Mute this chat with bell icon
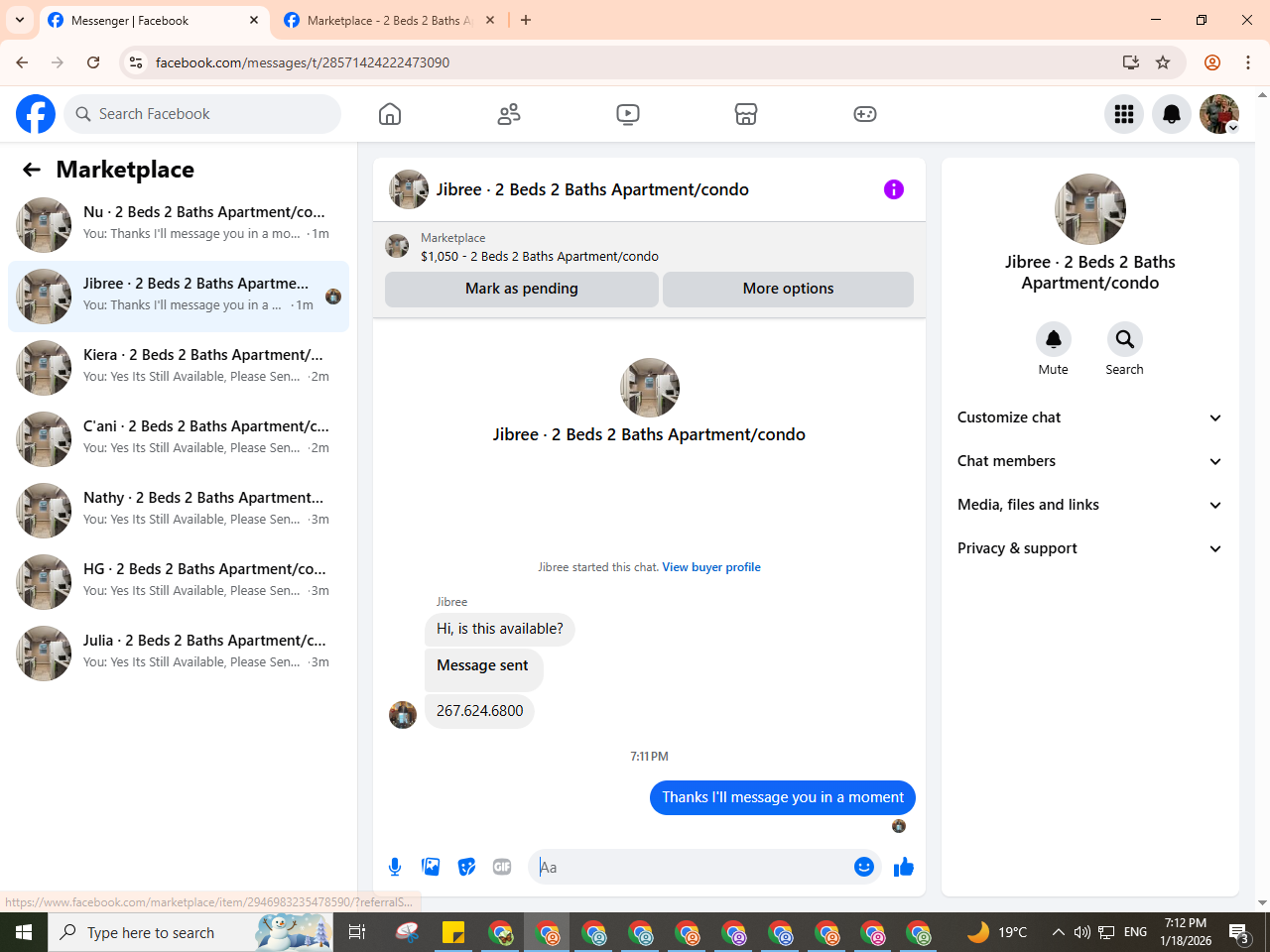Screen dimensions: 1270x952 coord(1054,339)
